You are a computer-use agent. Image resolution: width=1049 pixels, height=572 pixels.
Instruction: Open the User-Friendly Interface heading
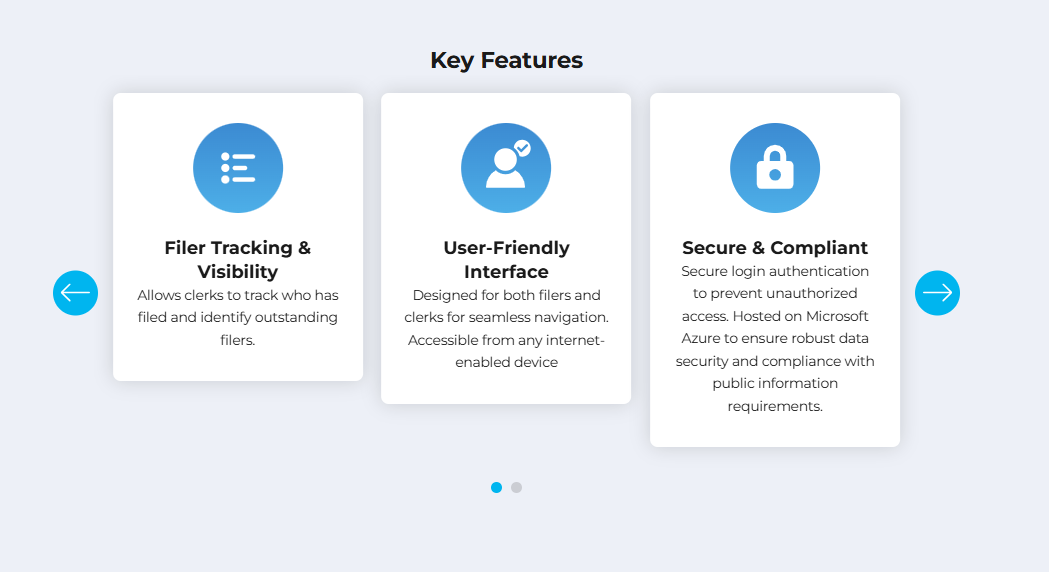506,259
